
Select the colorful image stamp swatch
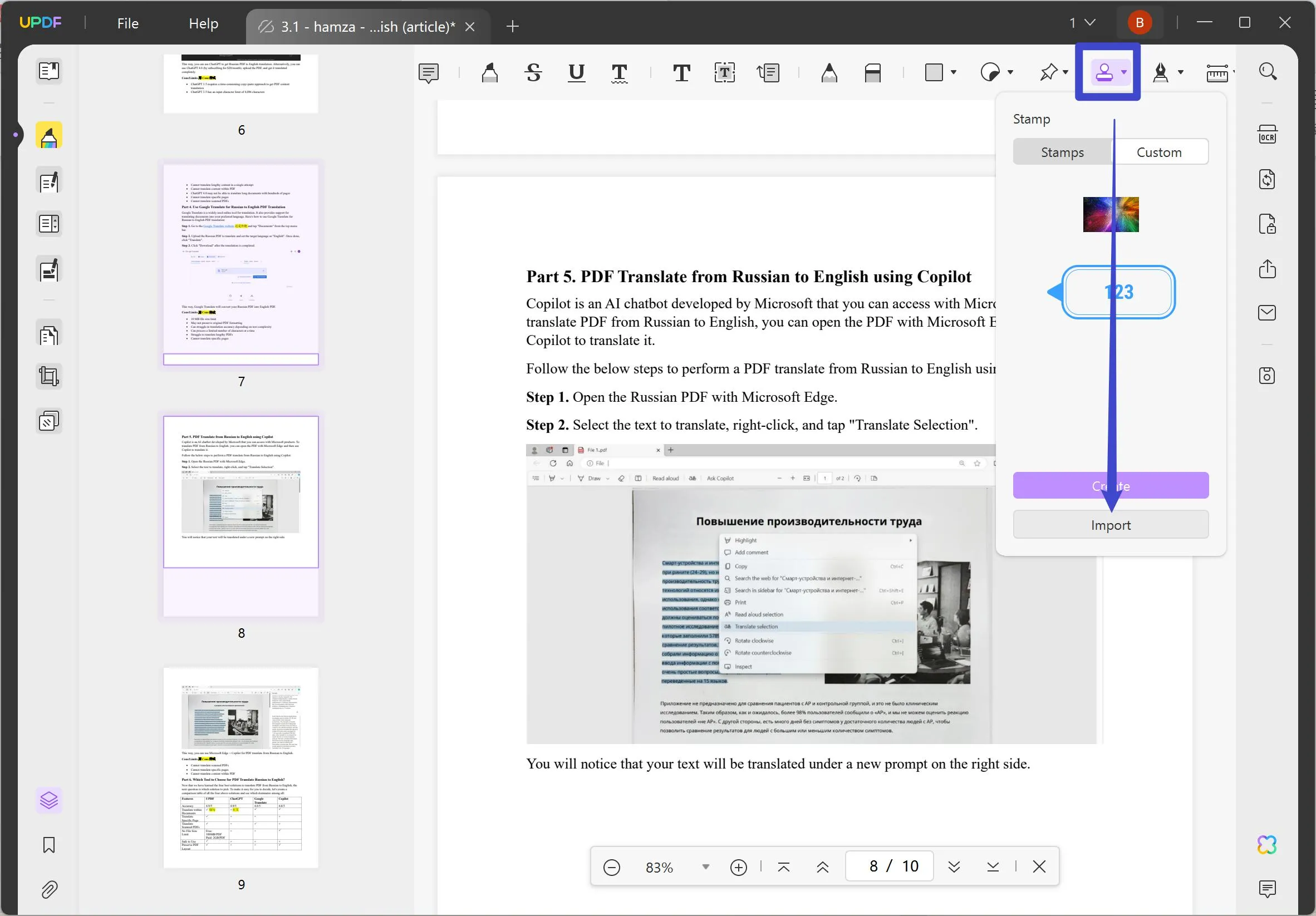[x=1111, y=213]
